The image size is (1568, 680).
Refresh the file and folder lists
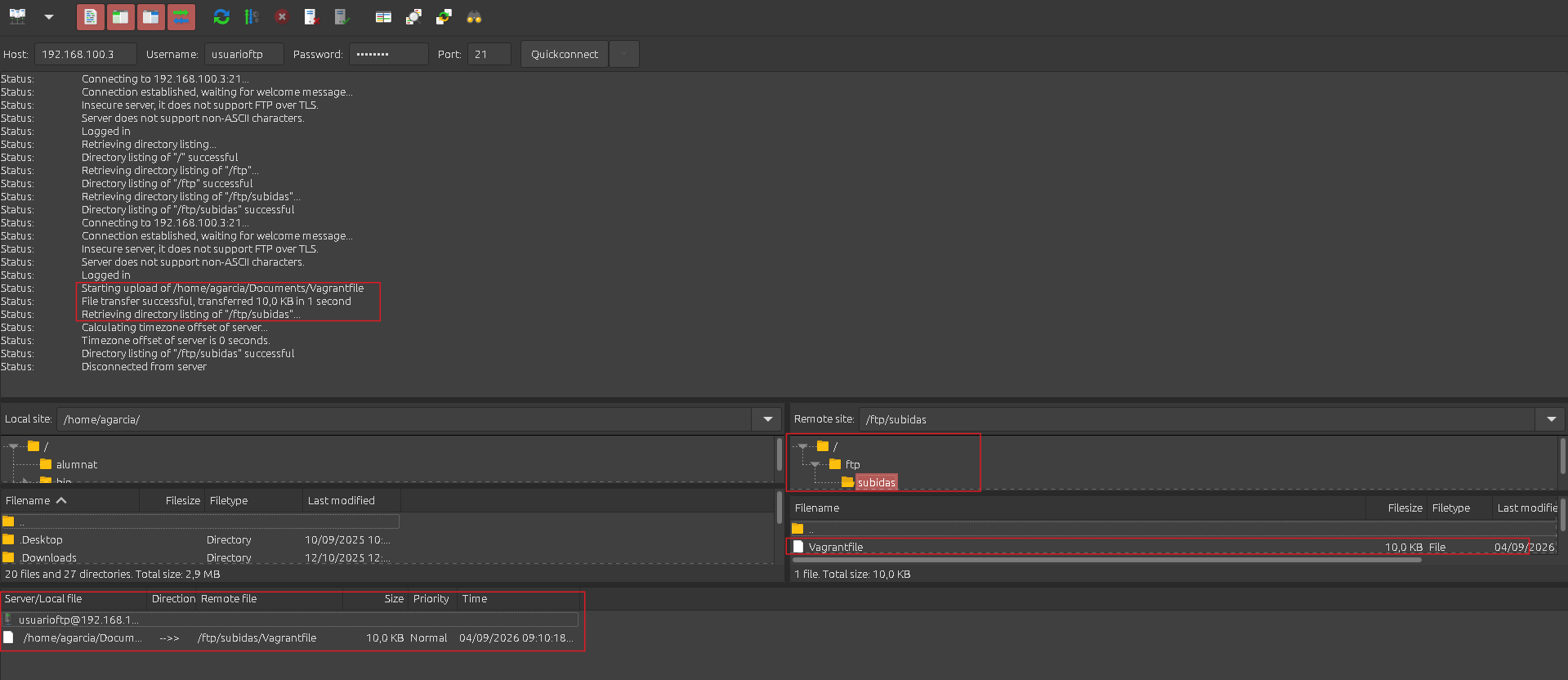tap(221, 16)
